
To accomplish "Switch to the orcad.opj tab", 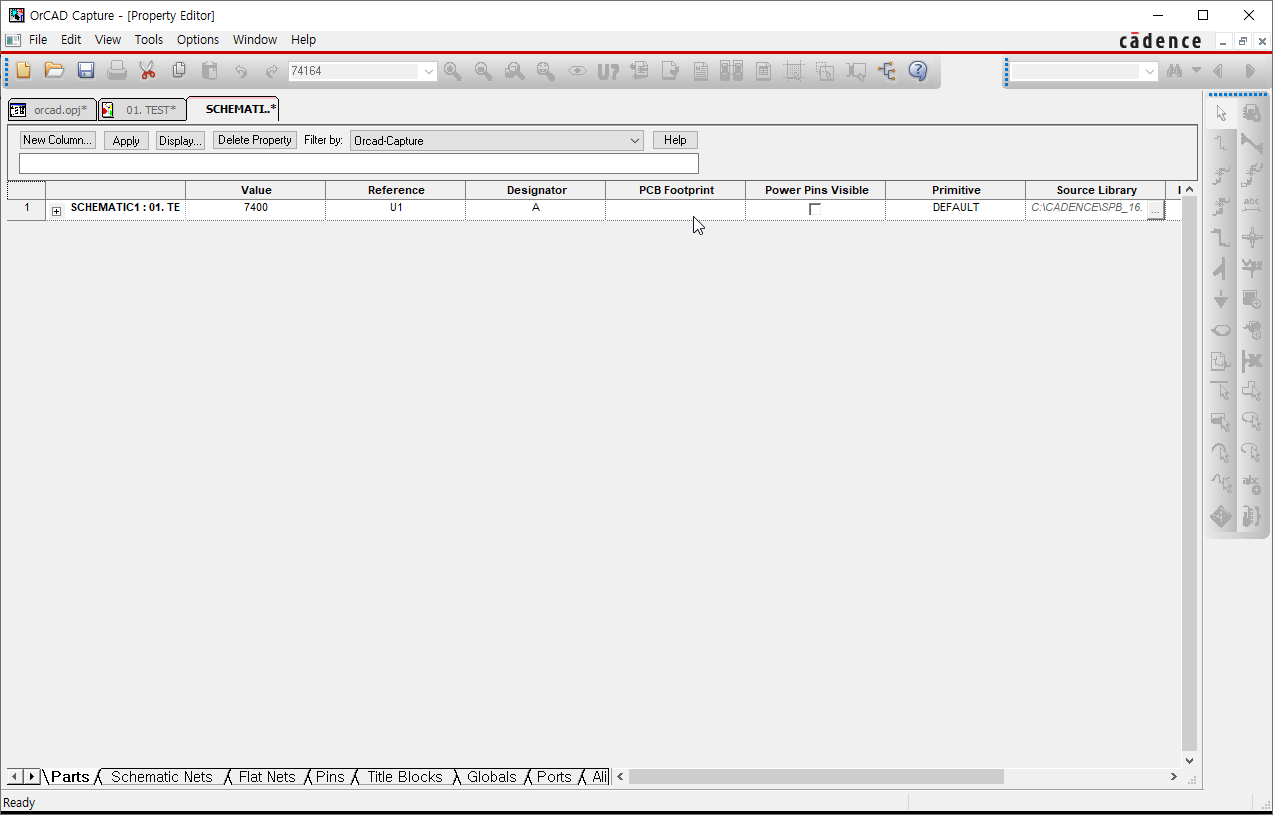I will 52,110.
